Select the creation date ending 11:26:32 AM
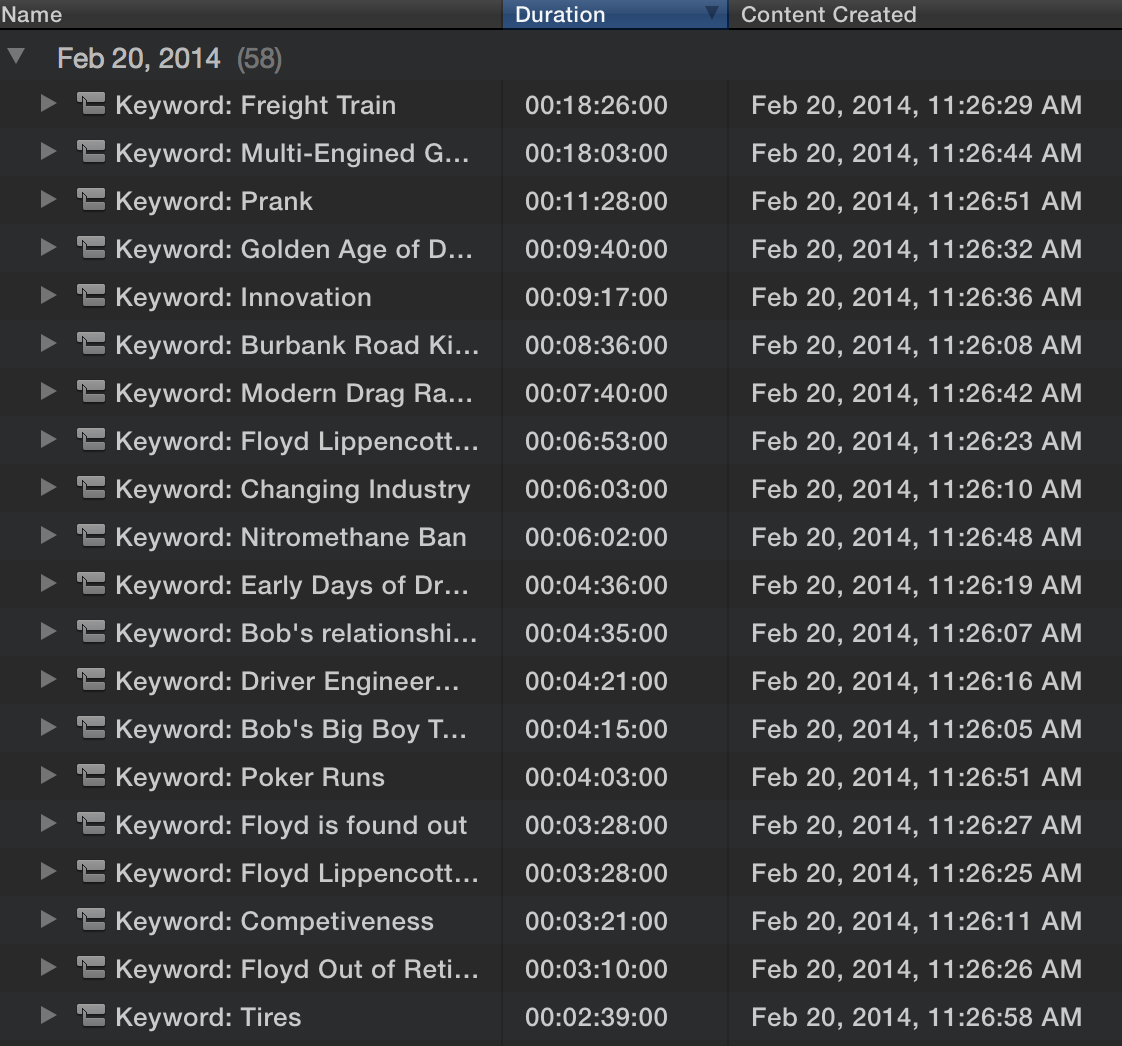This screenshot has width=1122, height=1046. pos(917,249)
